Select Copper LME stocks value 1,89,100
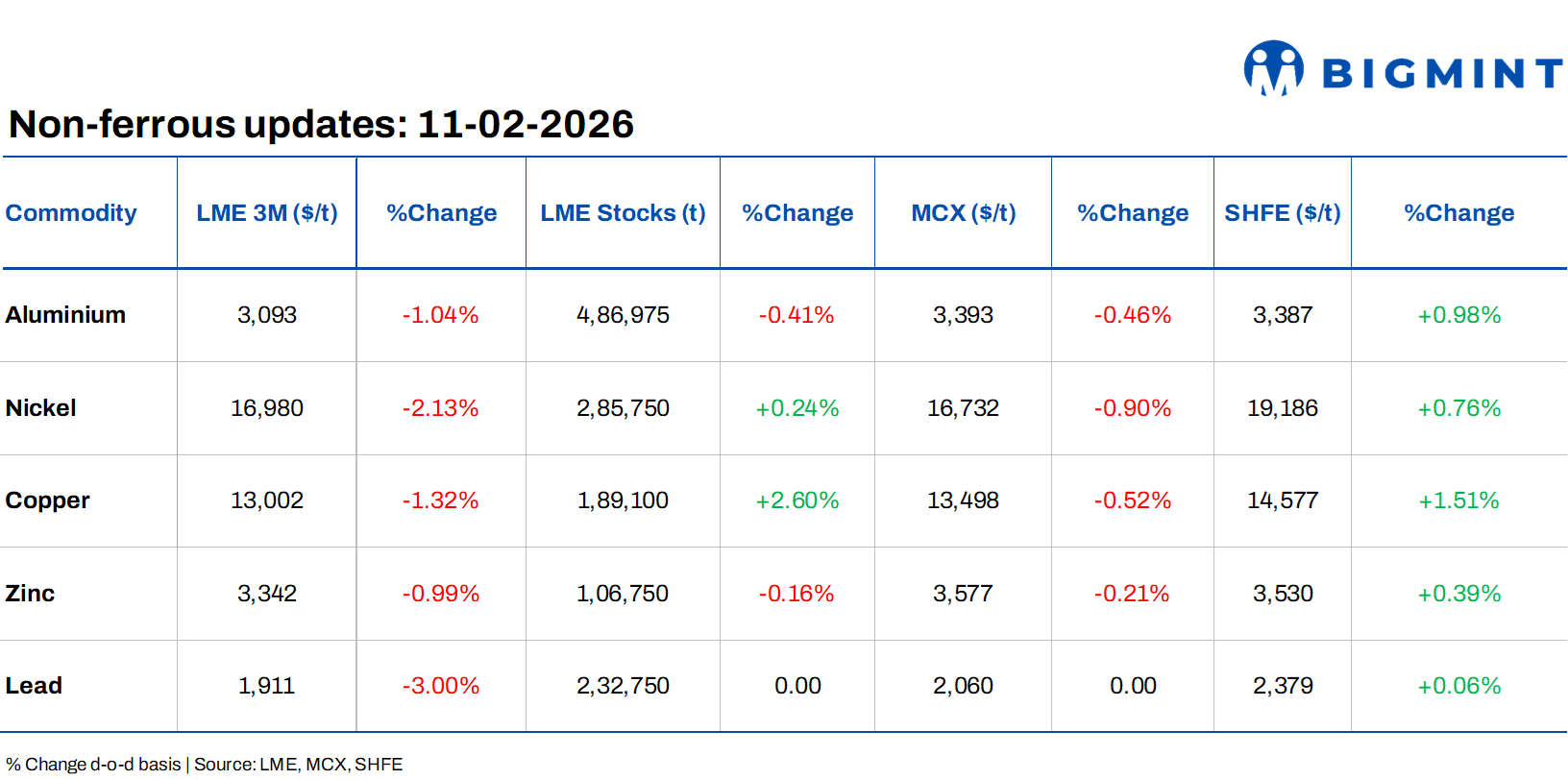This screenshot has width=1568, height=780. 623,500
